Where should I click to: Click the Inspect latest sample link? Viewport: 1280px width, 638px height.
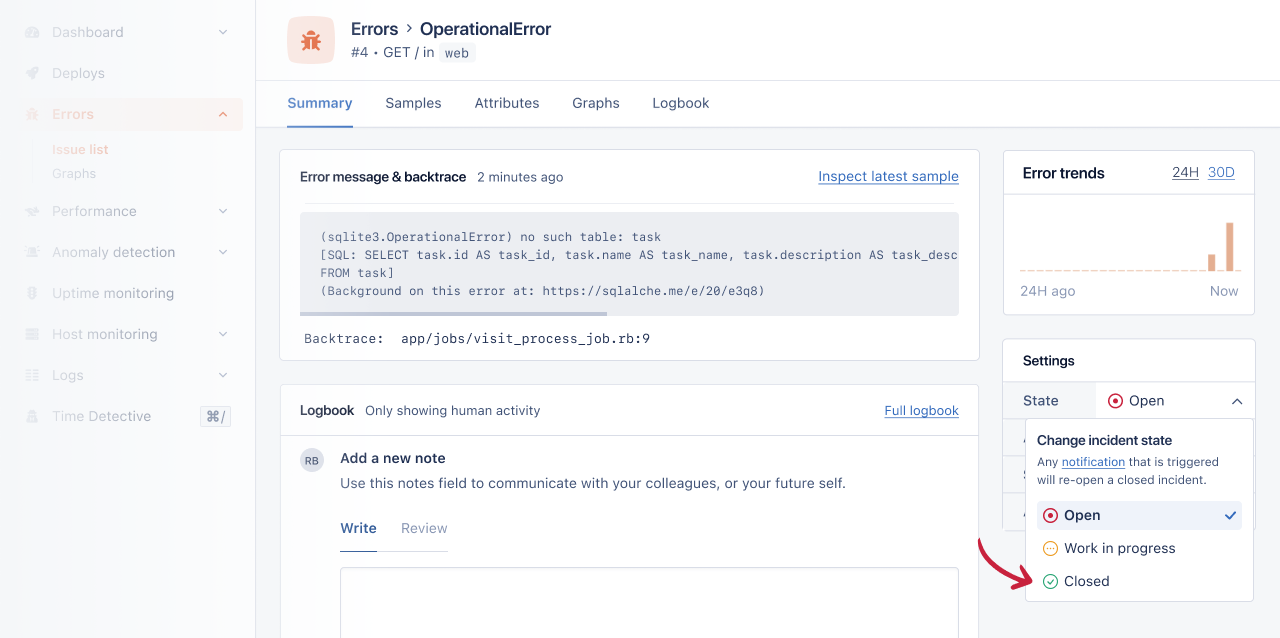click(888, 176)
